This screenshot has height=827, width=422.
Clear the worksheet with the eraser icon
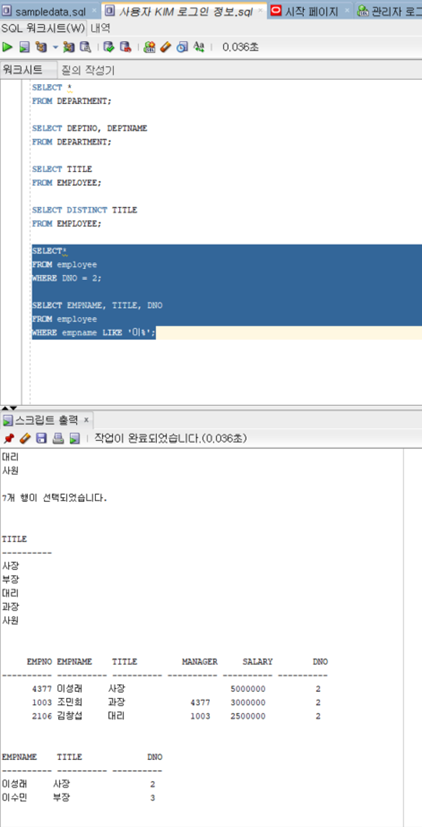(166, 47)
